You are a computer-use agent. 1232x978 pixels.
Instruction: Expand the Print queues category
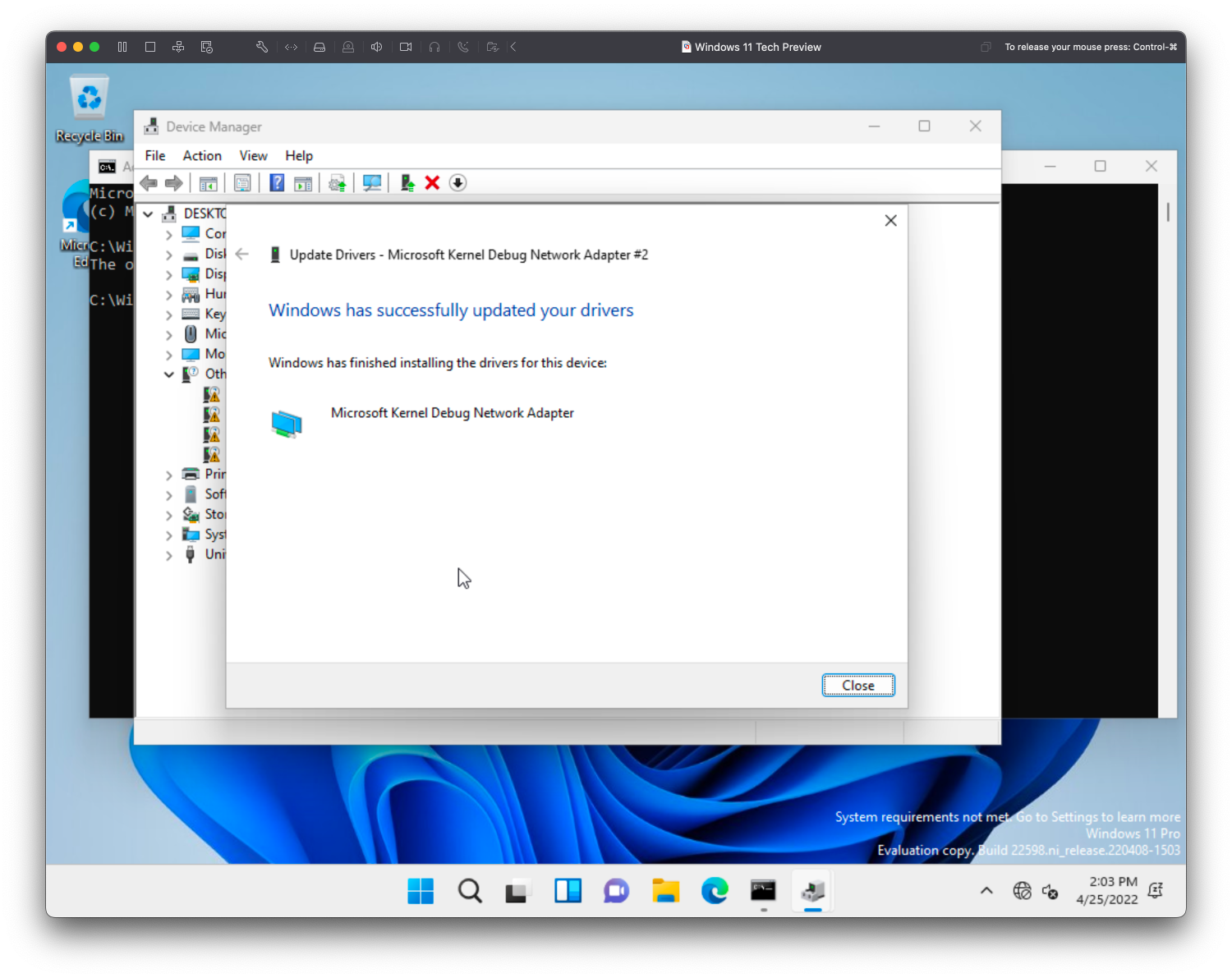[x=169, y=475]
